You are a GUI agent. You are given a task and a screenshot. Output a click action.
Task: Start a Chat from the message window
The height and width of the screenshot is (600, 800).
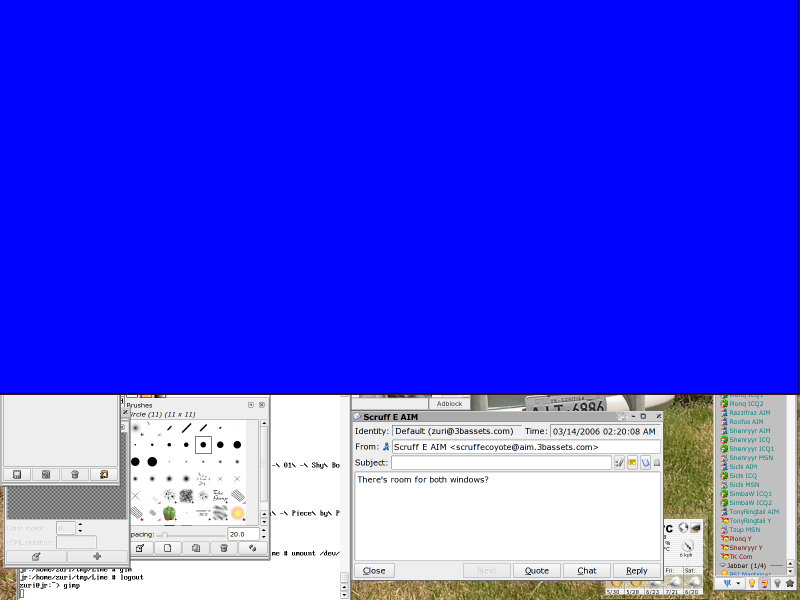click(587, 570)
